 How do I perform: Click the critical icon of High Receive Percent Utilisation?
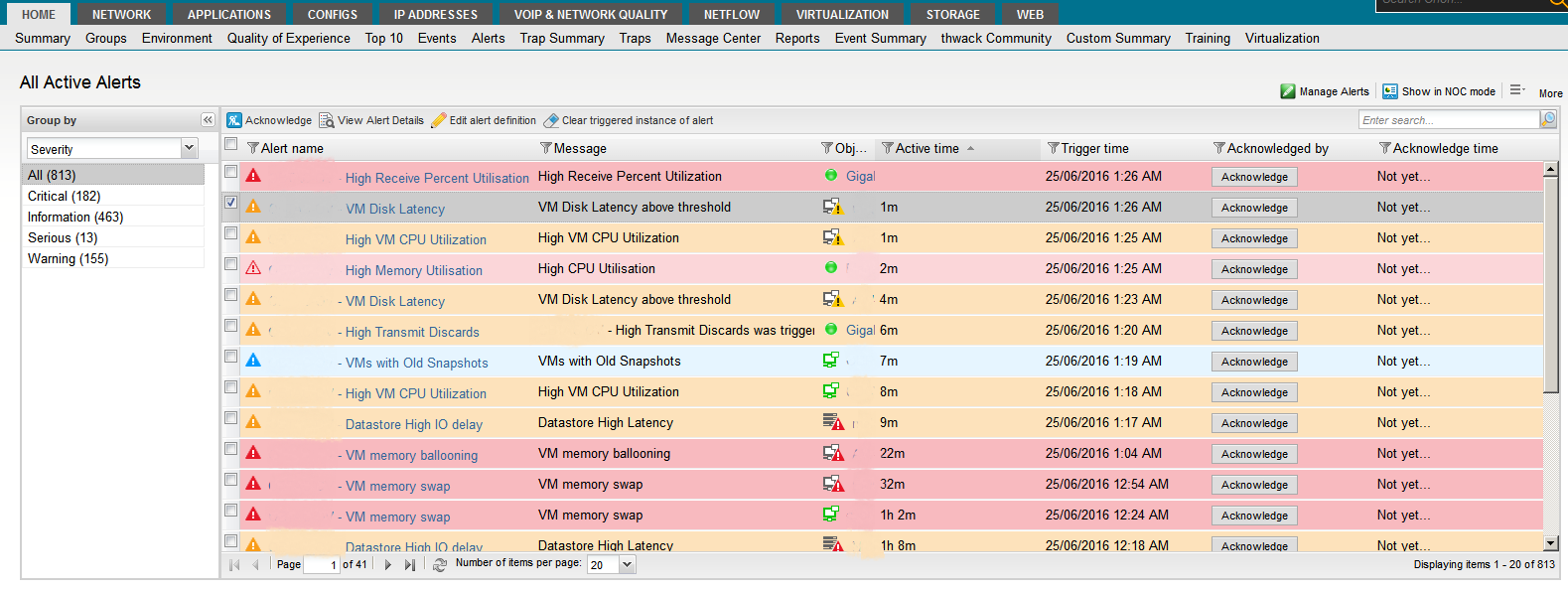[253, 176]
